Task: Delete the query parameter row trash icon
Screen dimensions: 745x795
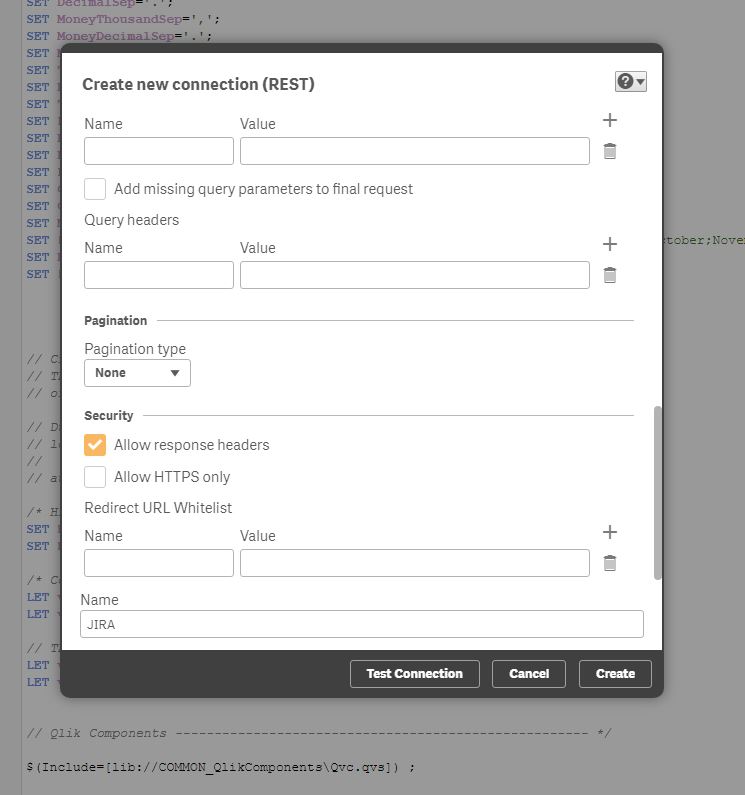Action: (610, 151)
